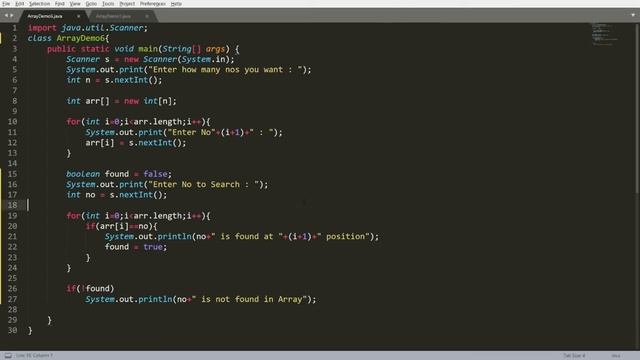
Task: Click the next tab arrow
Action: [x=12, y=16]
